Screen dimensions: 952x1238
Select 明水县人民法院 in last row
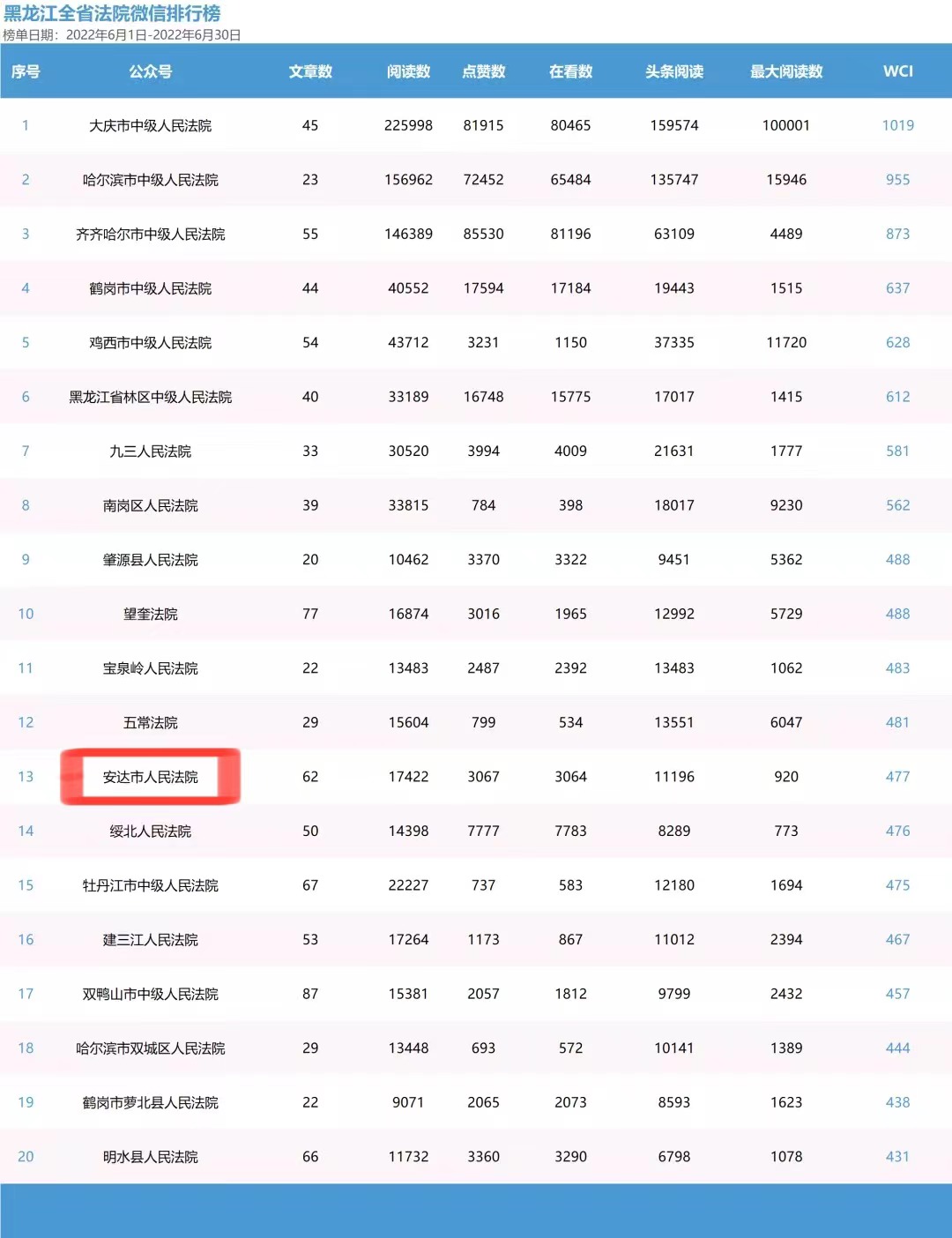coord(150,1157)
